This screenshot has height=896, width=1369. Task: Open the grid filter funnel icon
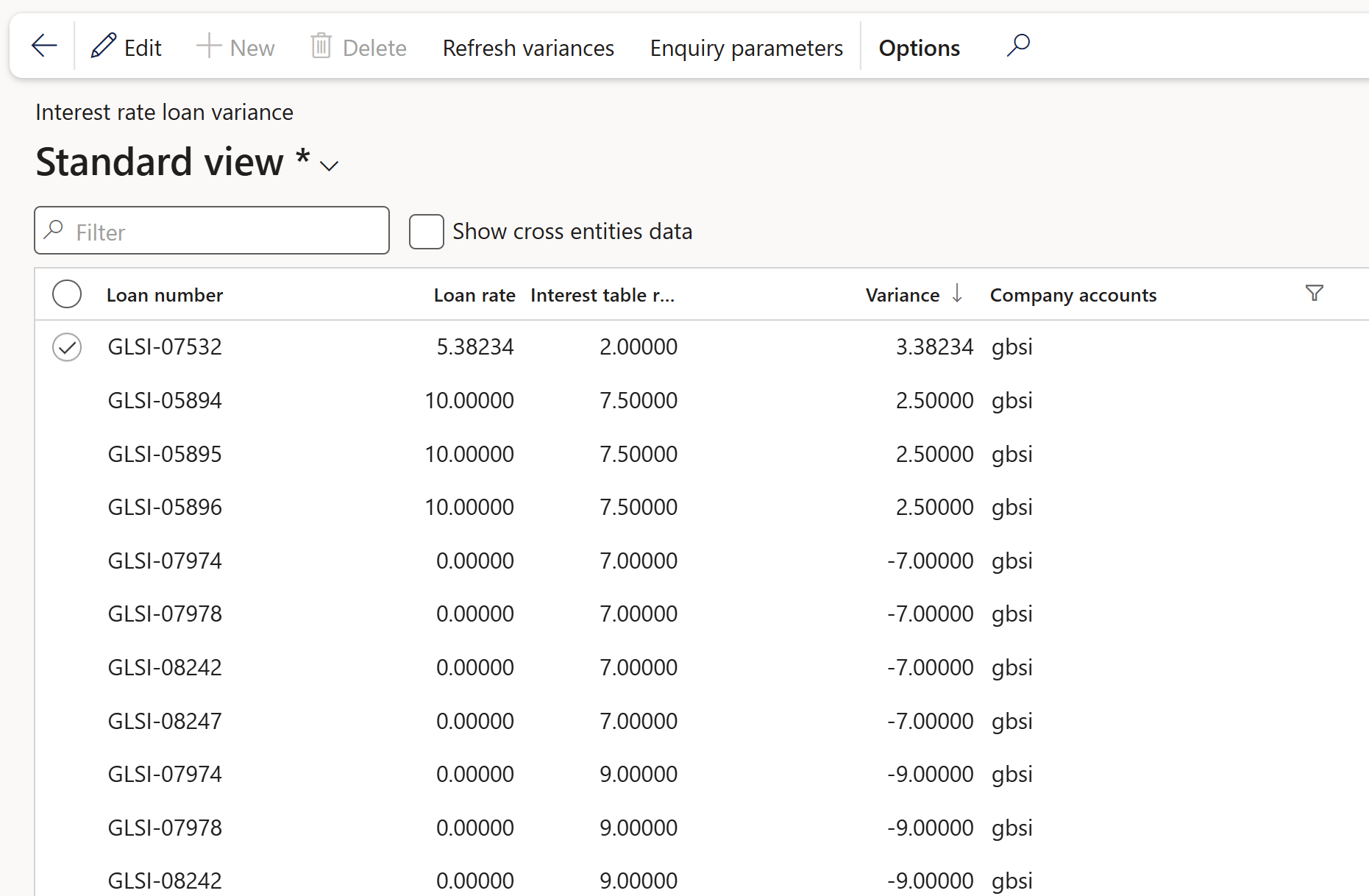(1314, 293)
